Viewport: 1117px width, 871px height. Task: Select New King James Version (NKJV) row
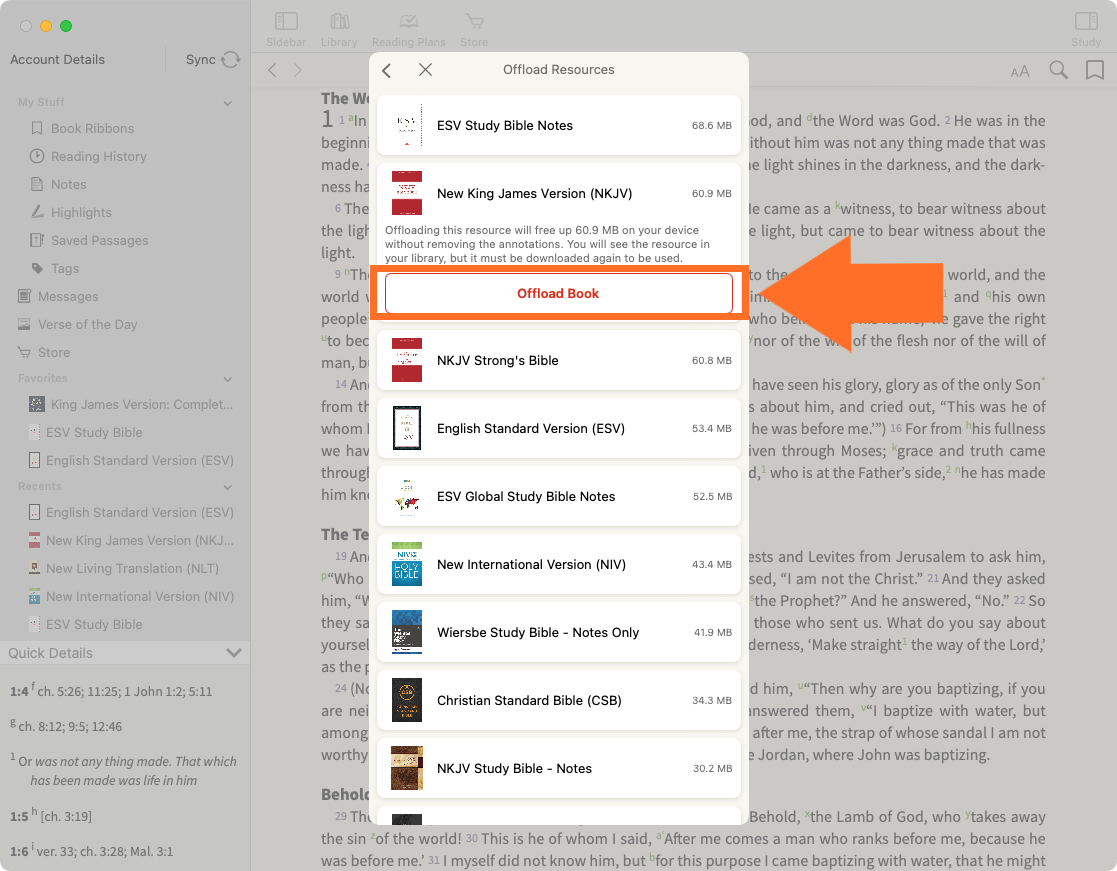click(558, 193)
